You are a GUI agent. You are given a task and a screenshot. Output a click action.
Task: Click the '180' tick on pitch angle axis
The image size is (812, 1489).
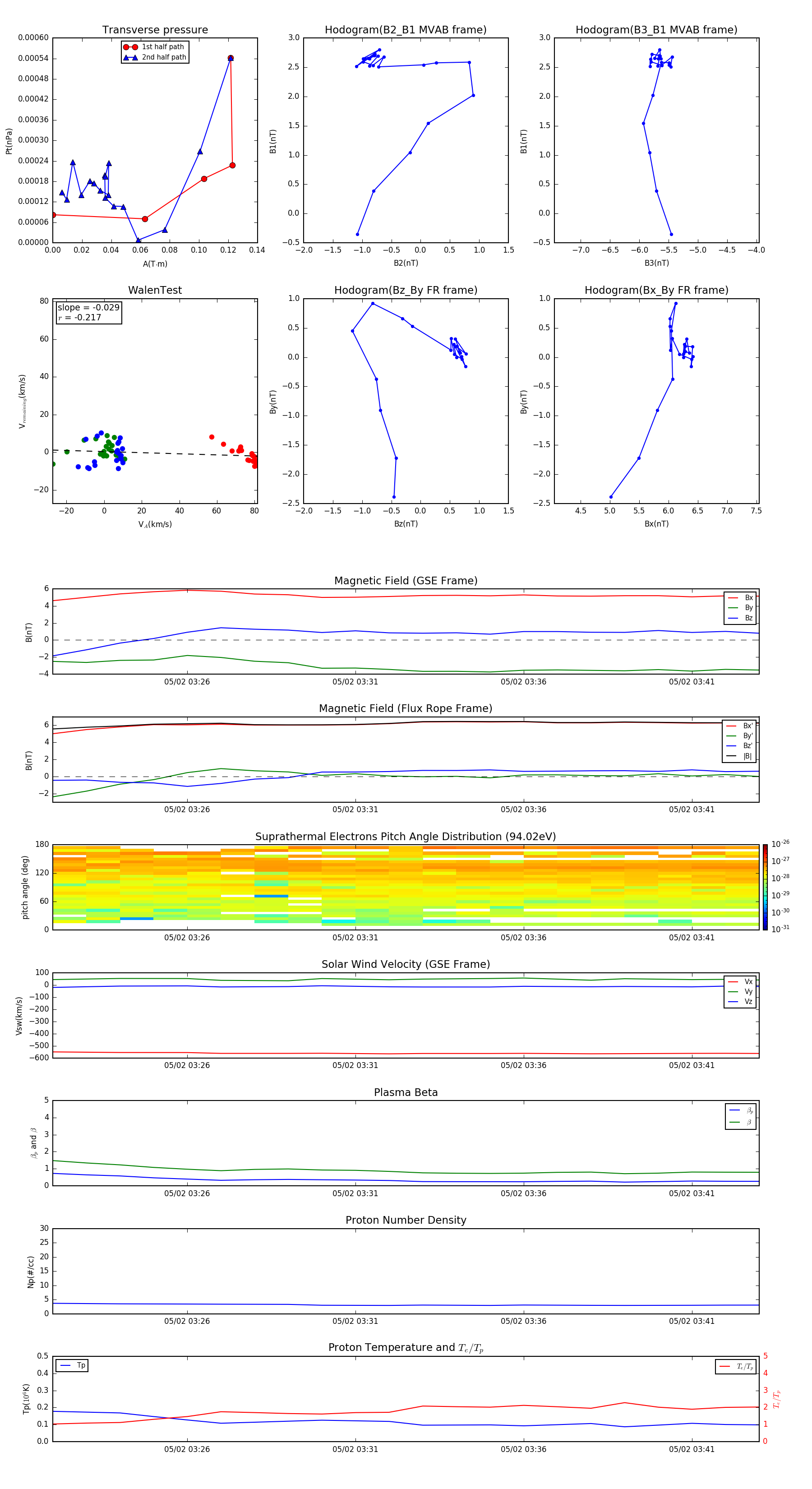(42, 845)
